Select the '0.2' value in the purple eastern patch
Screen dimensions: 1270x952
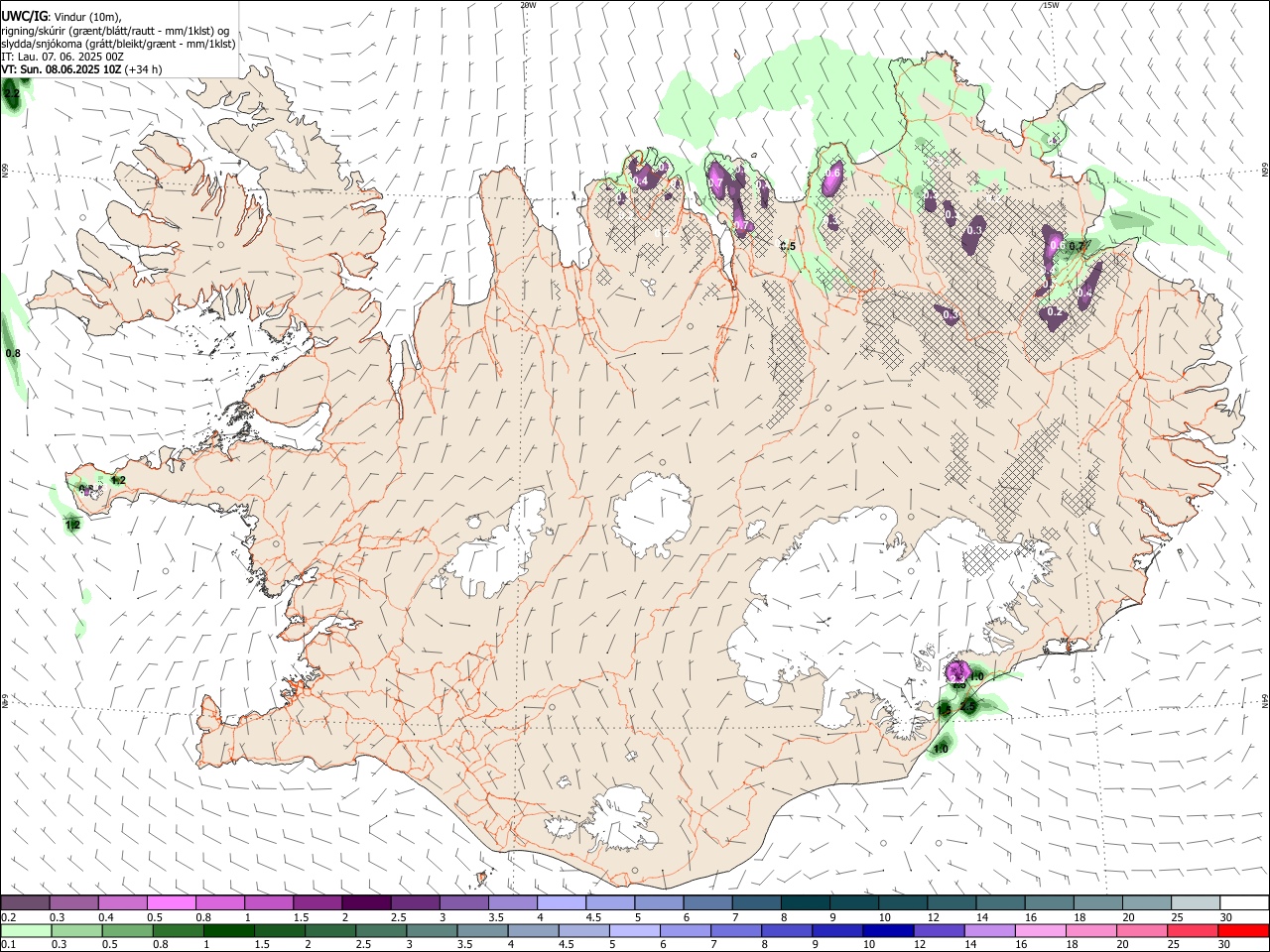[1055, 313]
